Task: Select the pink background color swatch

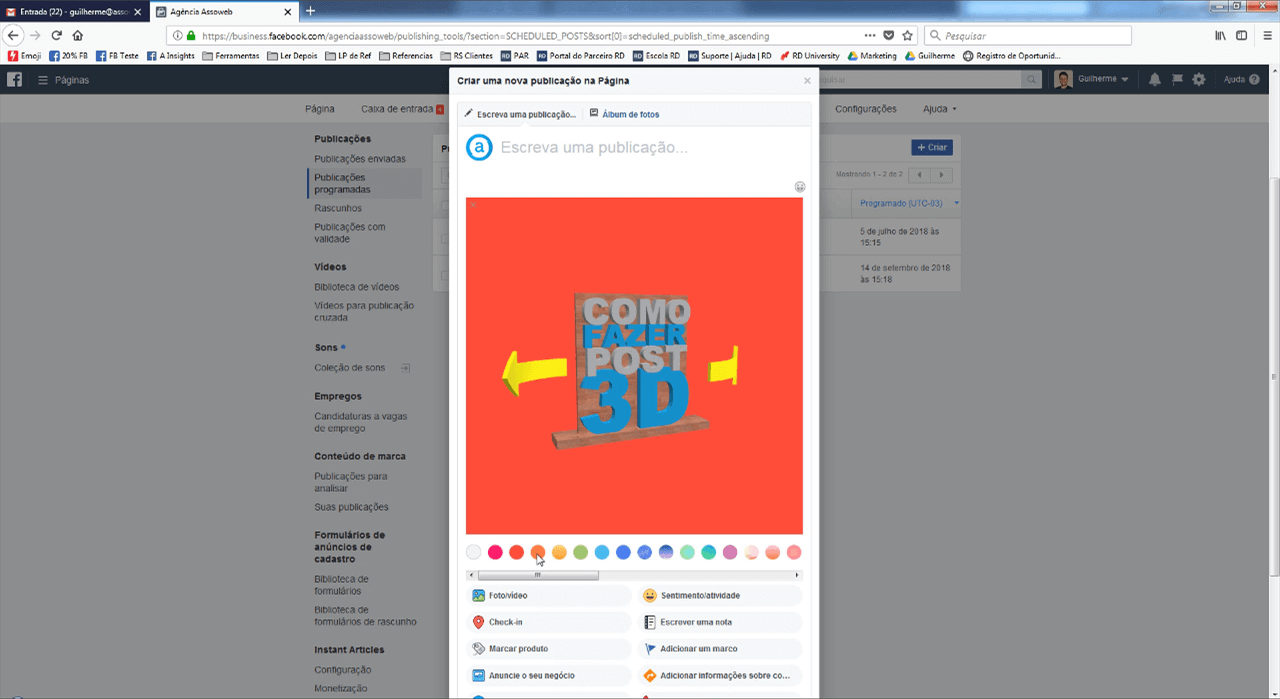Action: coord(495,552)
